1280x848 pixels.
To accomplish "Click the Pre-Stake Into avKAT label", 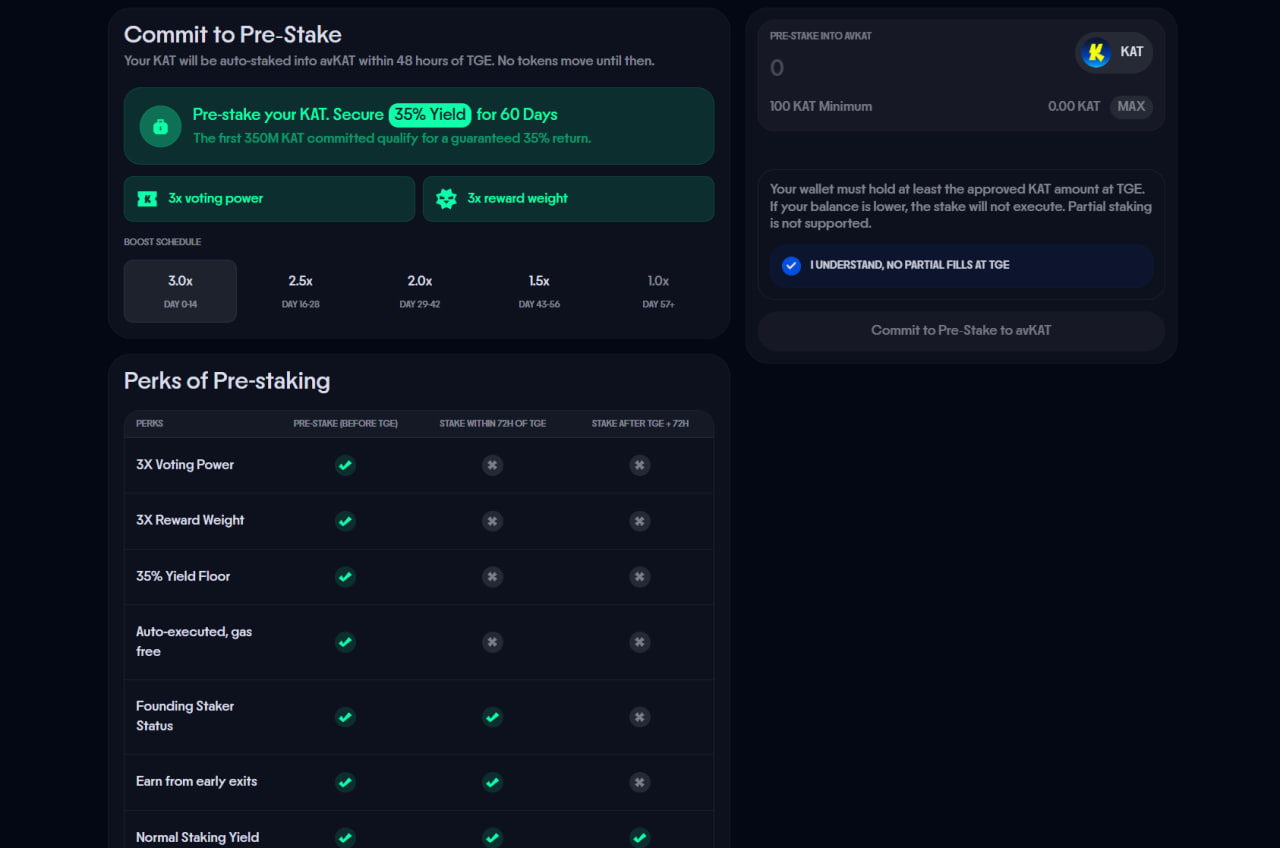I will click(x=821, y=36).
